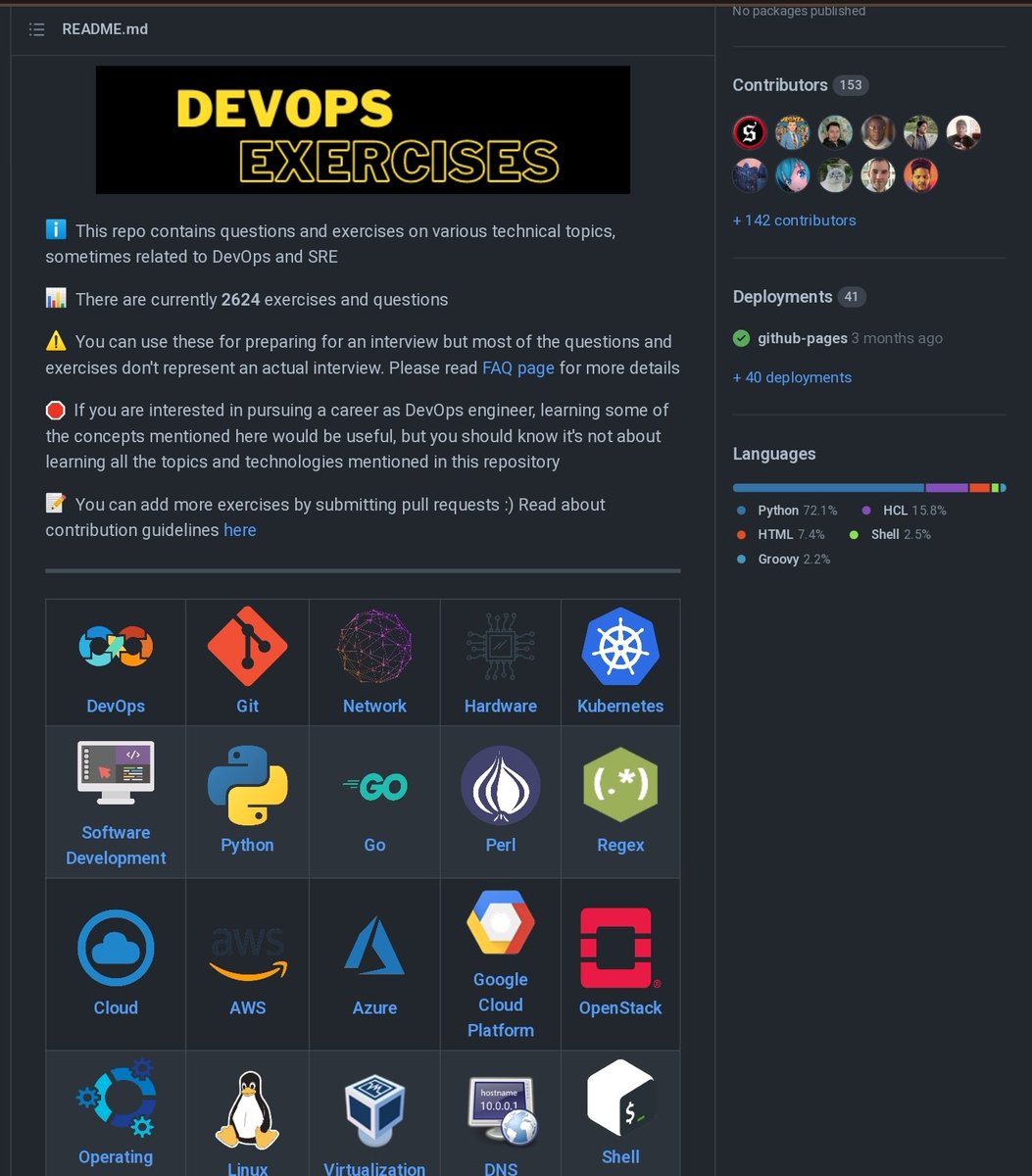Viewport: 1032px width, 1176px height.
Task: Click the Go language logo
Action: point(374,785)
